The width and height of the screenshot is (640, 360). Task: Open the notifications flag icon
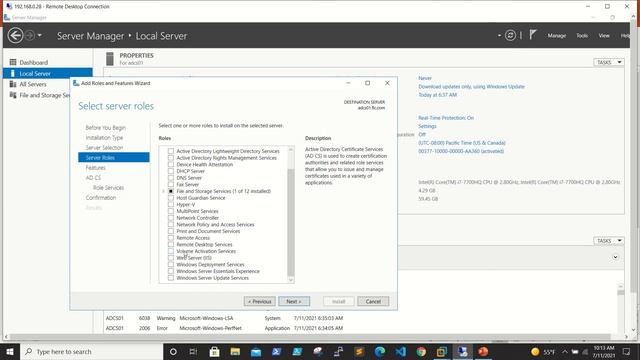click(533, 35)
